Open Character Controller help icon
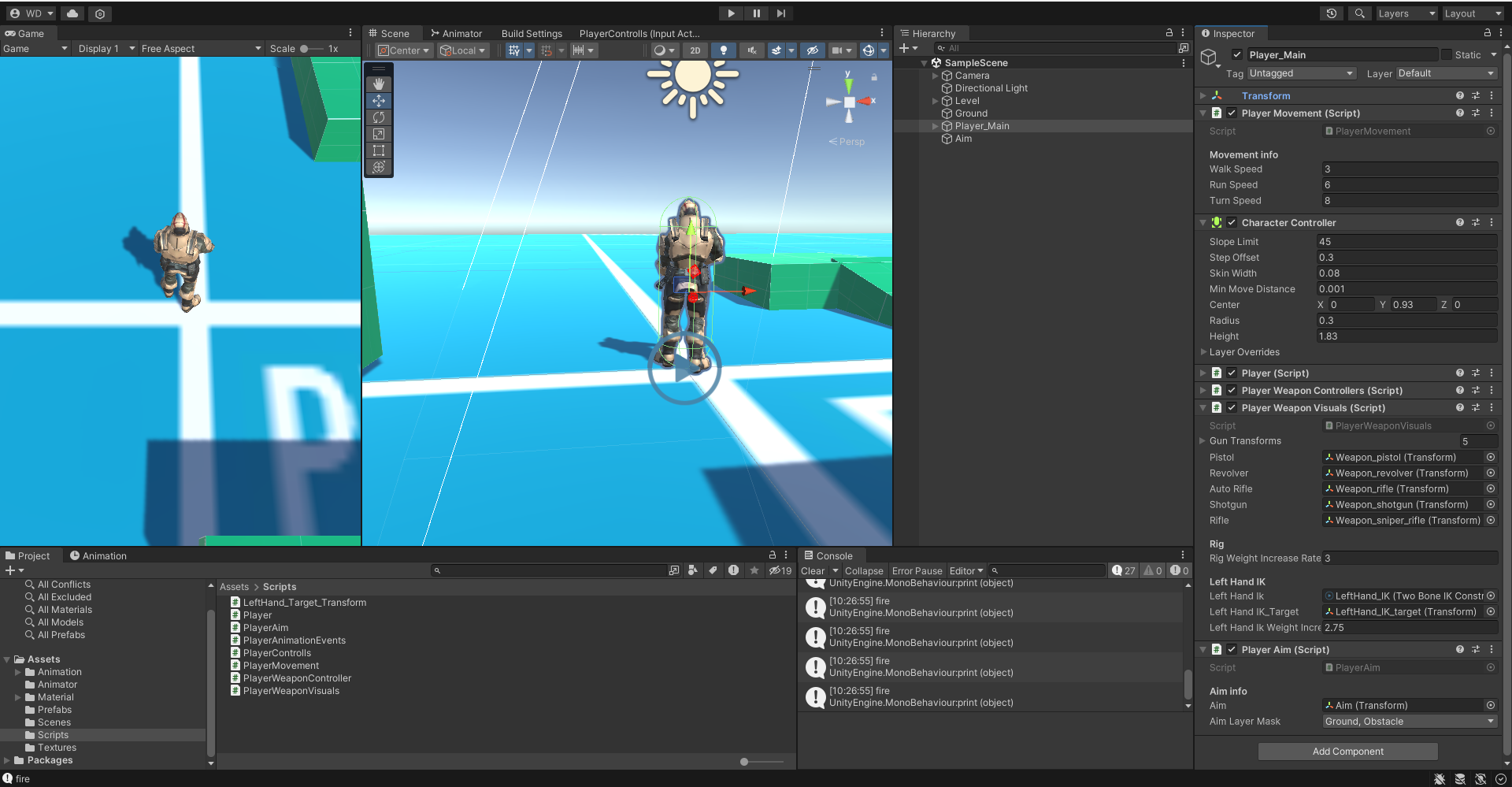The width and height of the screenshot is (1512, 787). point(1460,222)
